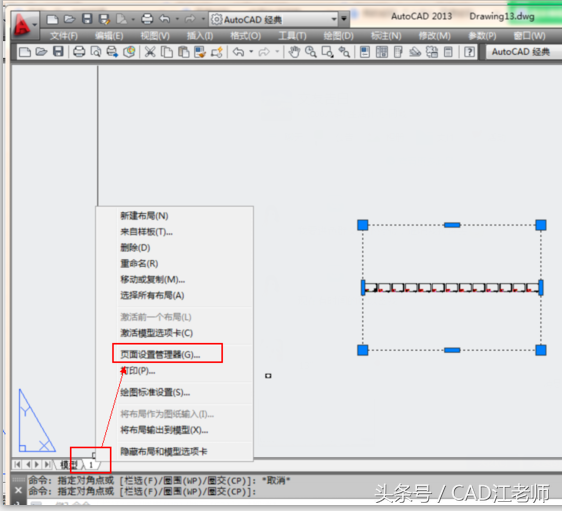Choose 删除(D) from context menu
The image size is (562, 511).
(135, 248)
